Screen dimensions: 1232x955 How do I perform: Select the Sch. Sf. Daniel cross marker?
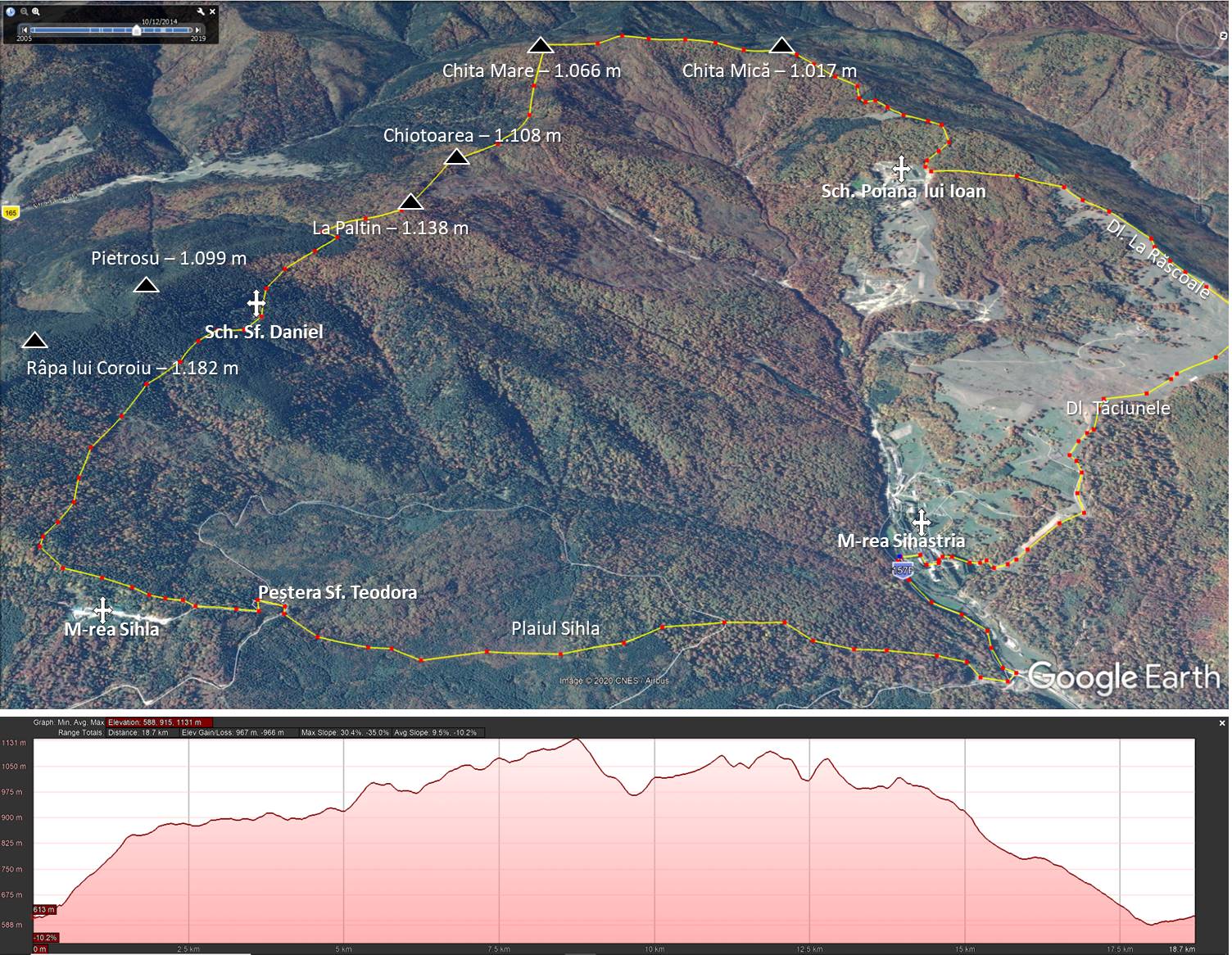(256, 302)
